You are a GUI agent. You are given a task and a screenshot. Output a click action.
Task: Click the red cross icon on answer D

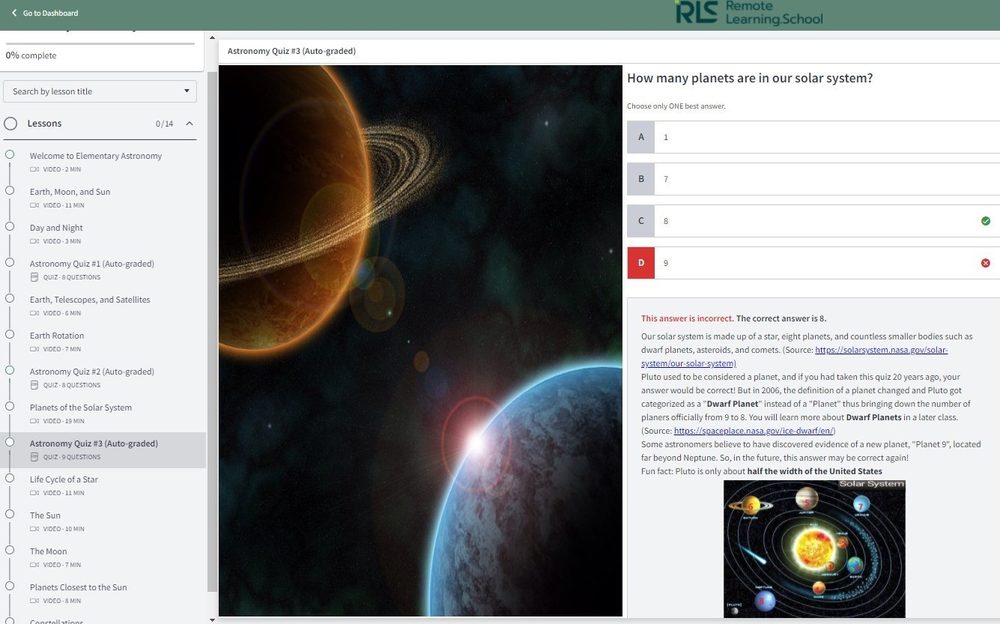[x=985, y=263]
